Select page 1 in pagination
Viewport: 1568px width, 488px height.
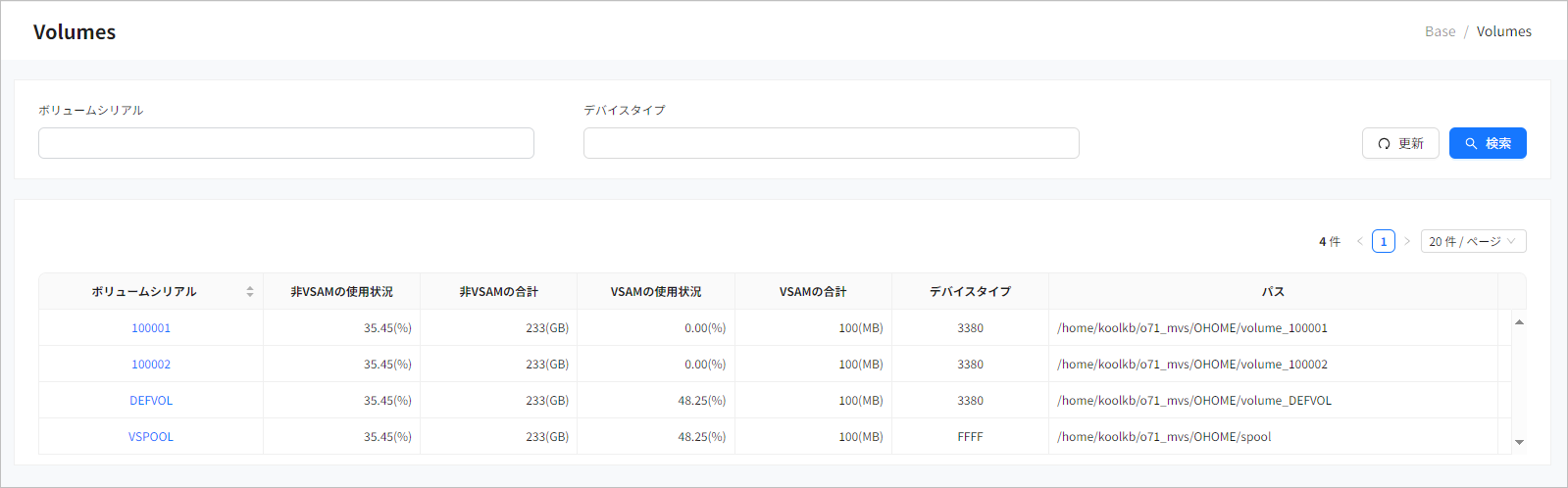click(1384, 241)
